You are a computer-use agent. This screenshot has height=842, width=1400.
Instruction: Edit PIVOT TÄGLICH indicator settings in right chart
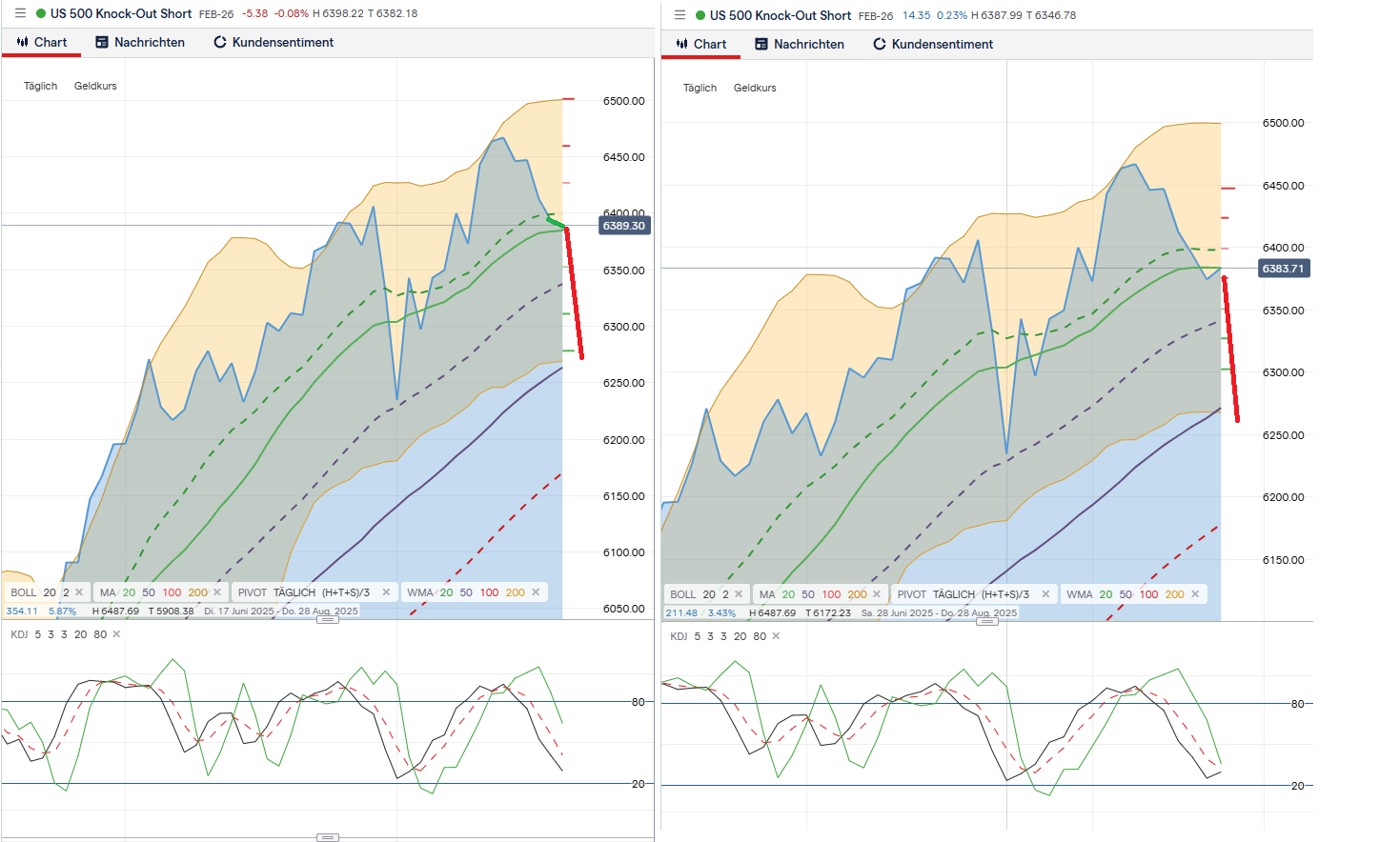(x=964, y=594)
